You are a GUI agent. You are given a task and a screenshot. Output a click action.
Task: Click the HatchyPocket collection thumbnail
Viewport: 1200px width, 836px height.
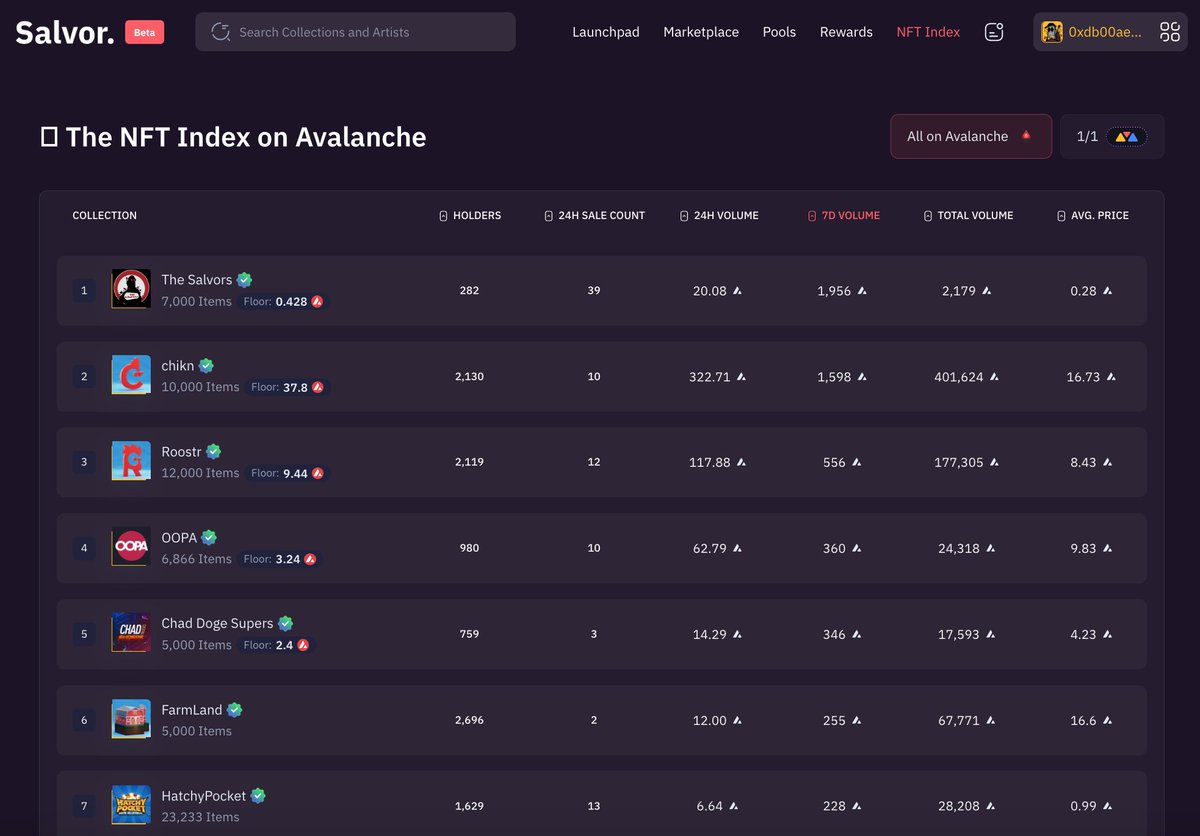pyautogui.click(x=131, y=806)
